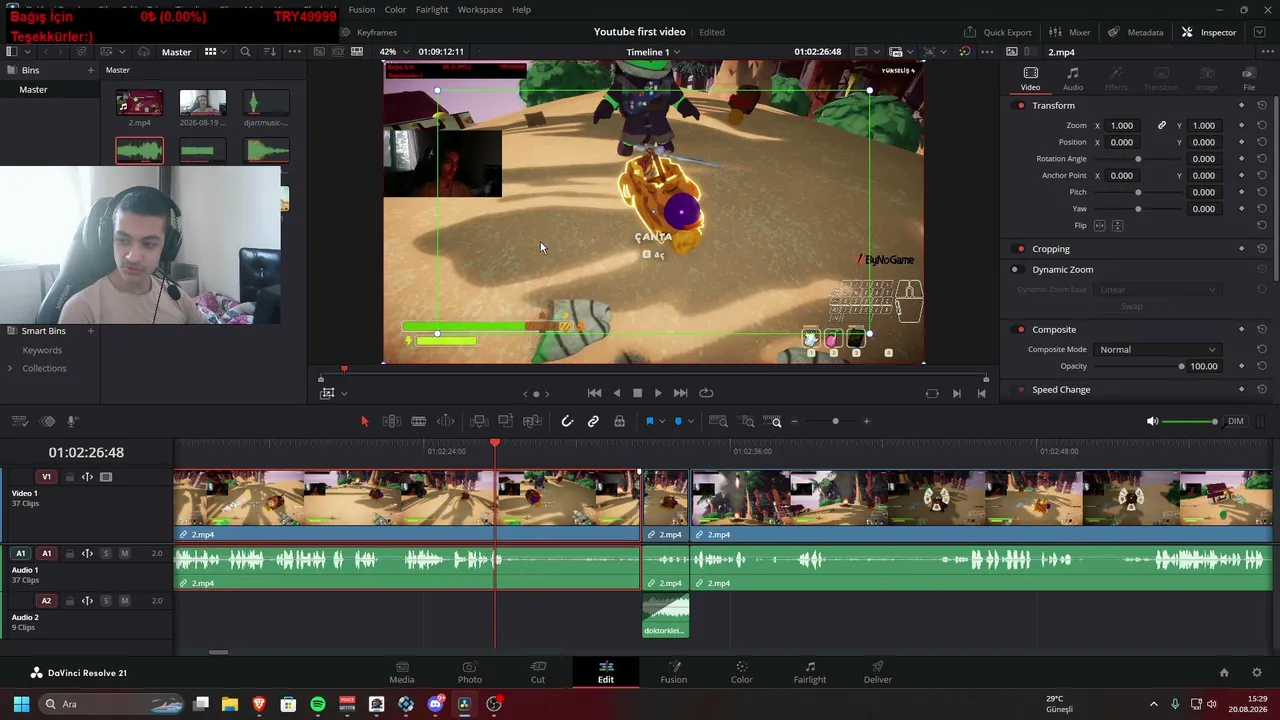Open Project Settings gear icon
This screenshot has width=1280, height=720.
(1257, 672)
